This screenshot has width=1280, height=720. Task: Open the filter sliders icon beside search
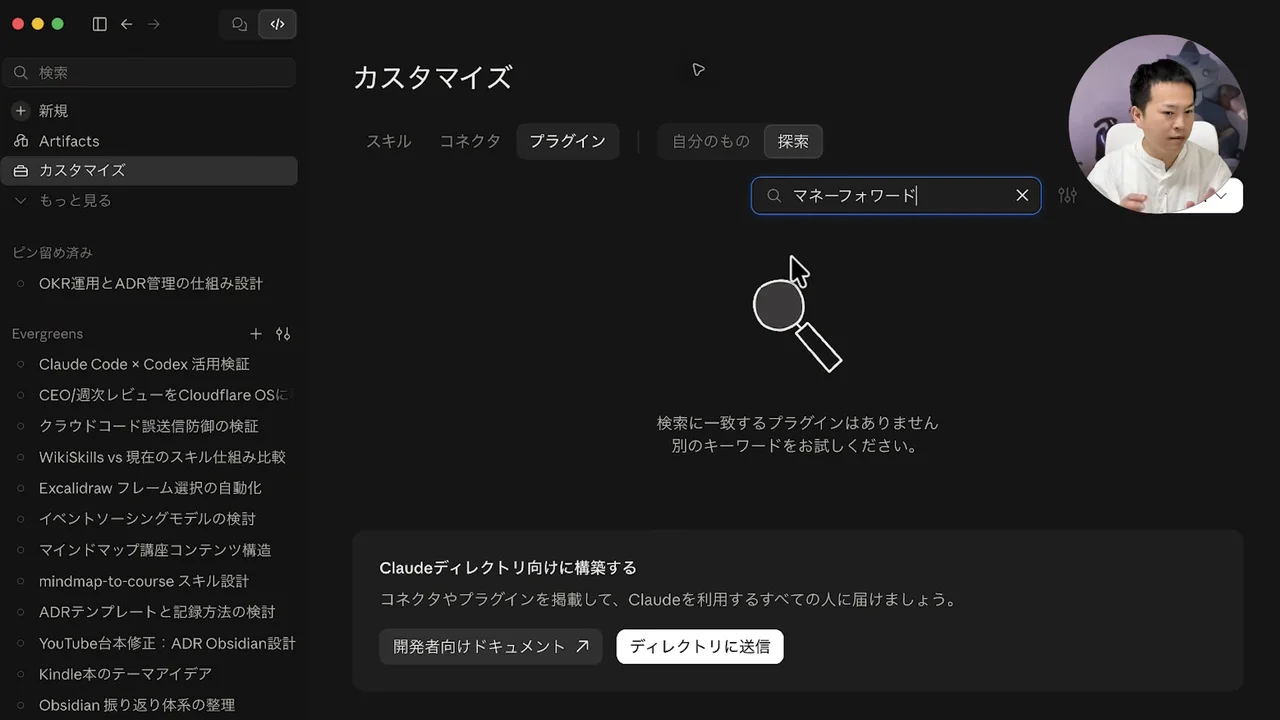[1067, 196]
